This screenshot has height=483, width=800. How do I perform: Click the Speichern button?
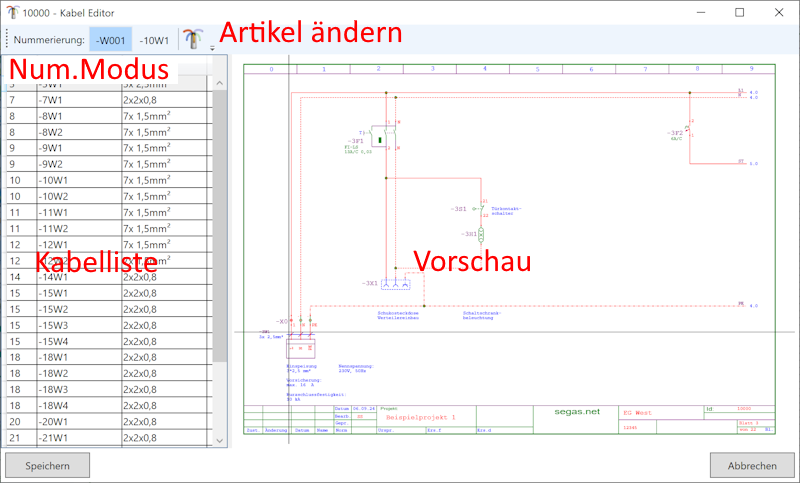click(48, 465)
